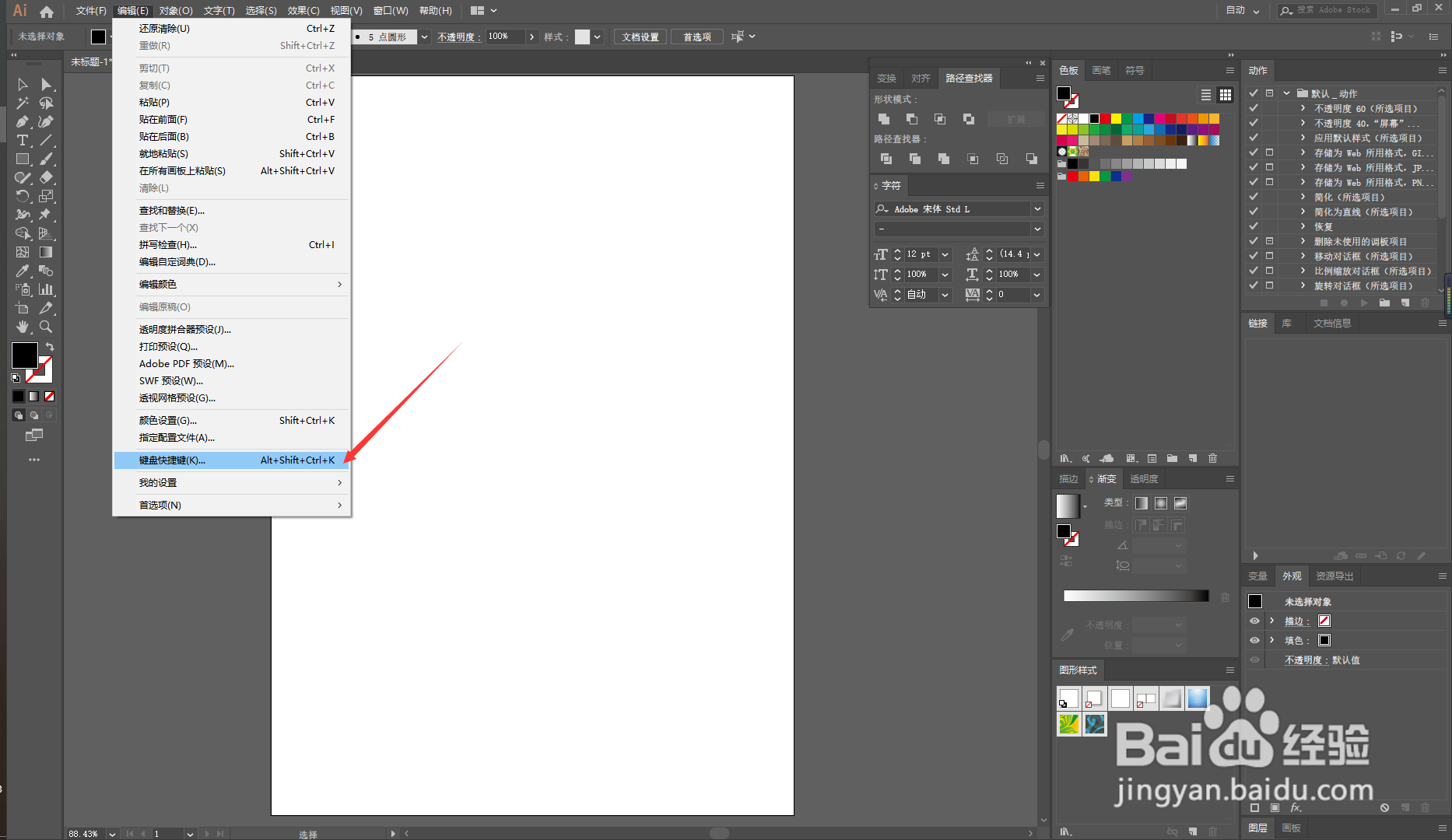Switch to the 对齐 tab

(x=921, y=79)
